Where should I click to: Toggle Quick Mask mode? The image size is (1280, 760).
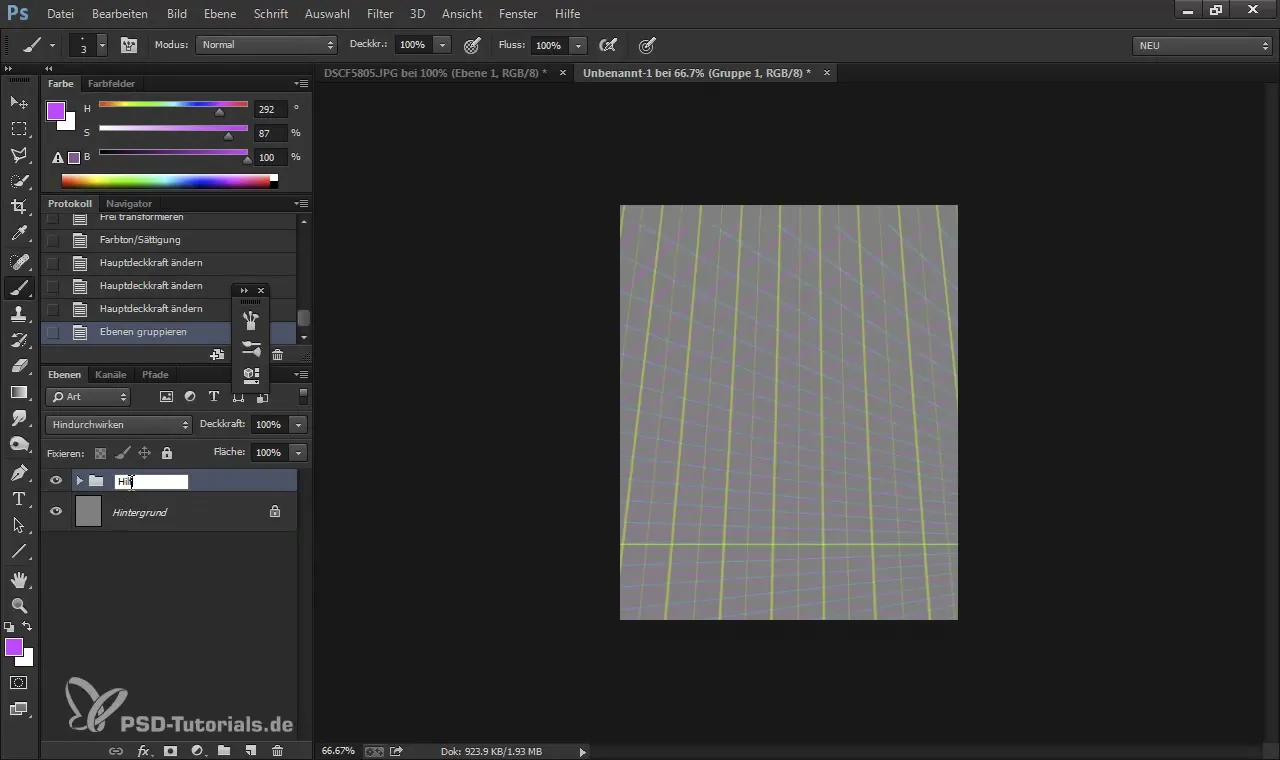(x=19, y=683)
